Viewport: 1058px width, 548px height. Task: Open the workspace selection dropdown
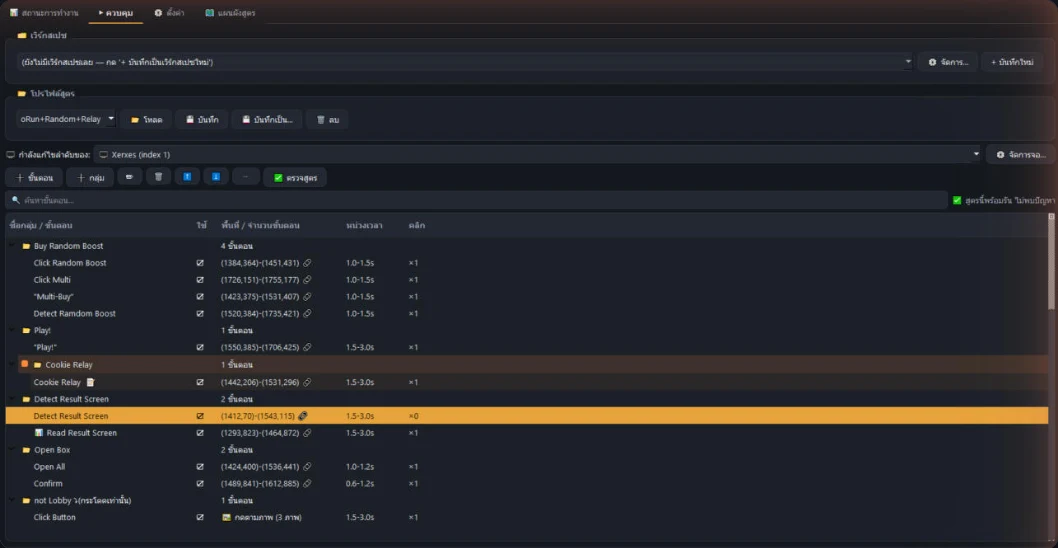click(465, 62)
